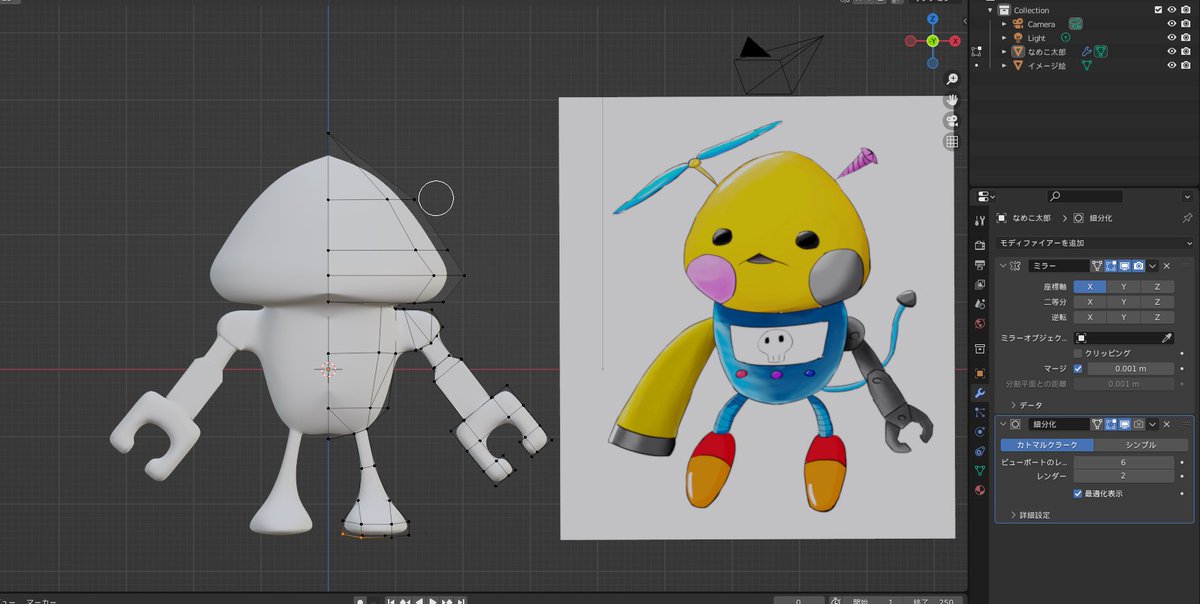1200x604 pixels.
Task: Uncheck the マージ checkbox
Action: click(x=1078, y=368)
